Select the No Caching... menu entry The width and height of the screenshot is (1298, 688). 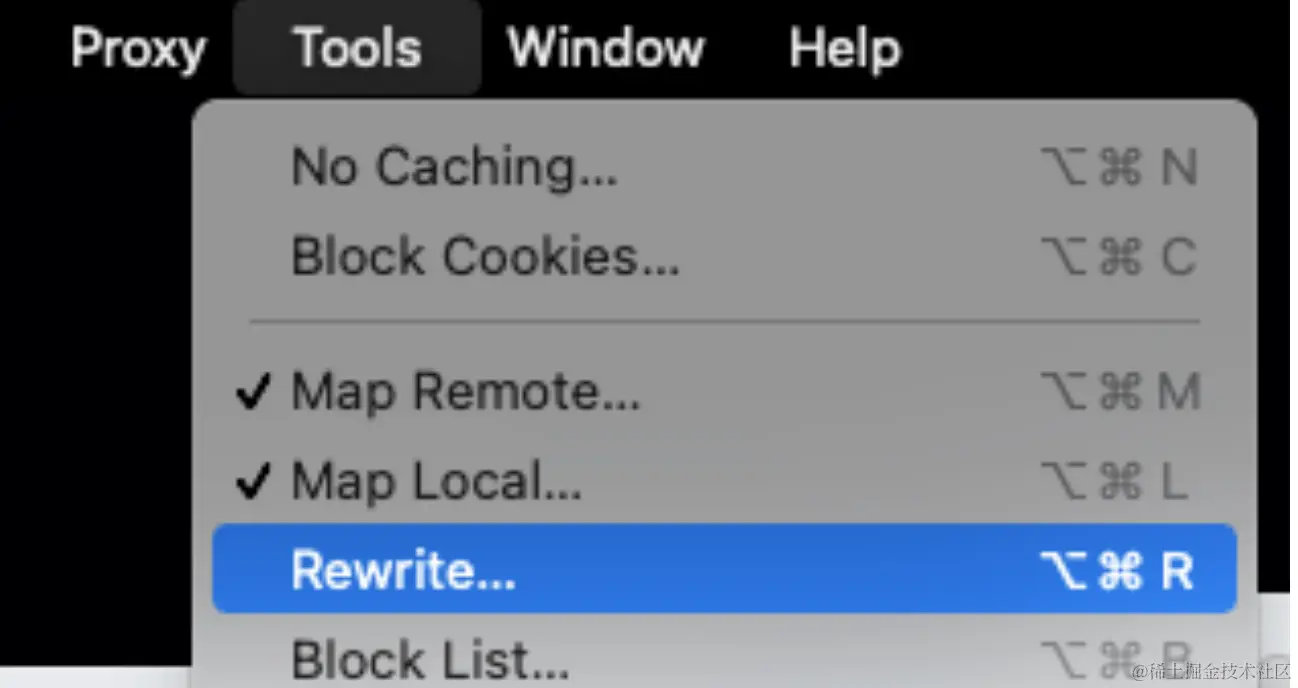[x=454, y=167]
